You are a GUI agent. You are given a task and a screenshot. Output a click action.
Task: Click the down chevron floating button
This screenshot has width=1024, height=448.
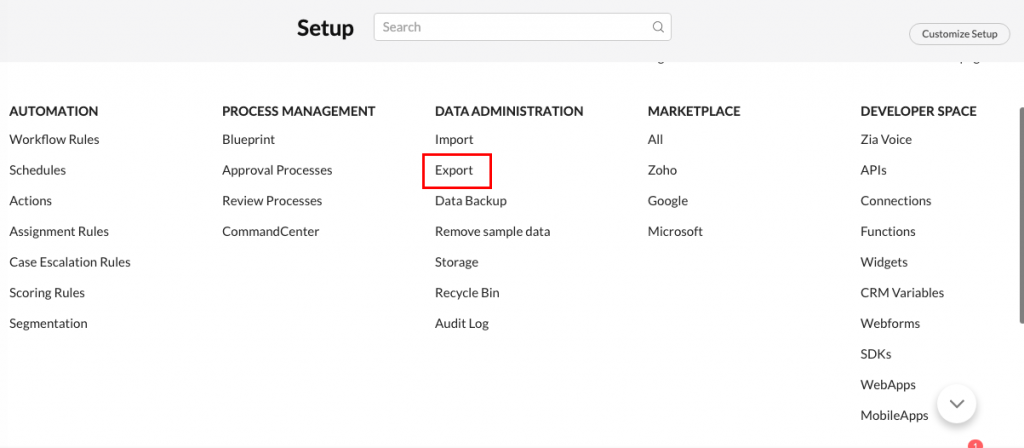[957, 404]
